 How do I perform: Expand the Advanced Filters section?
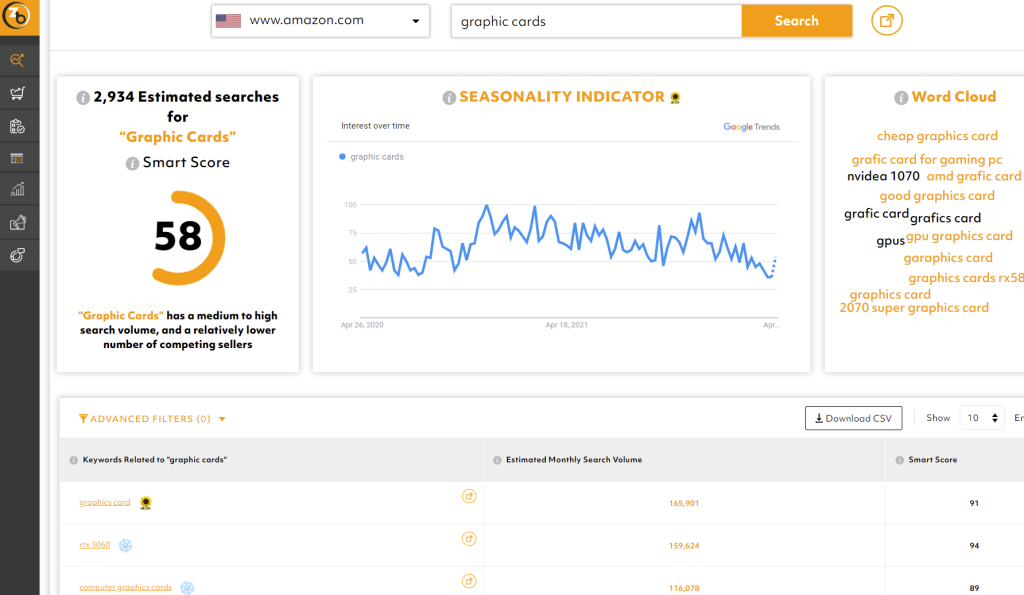(150, 418)
